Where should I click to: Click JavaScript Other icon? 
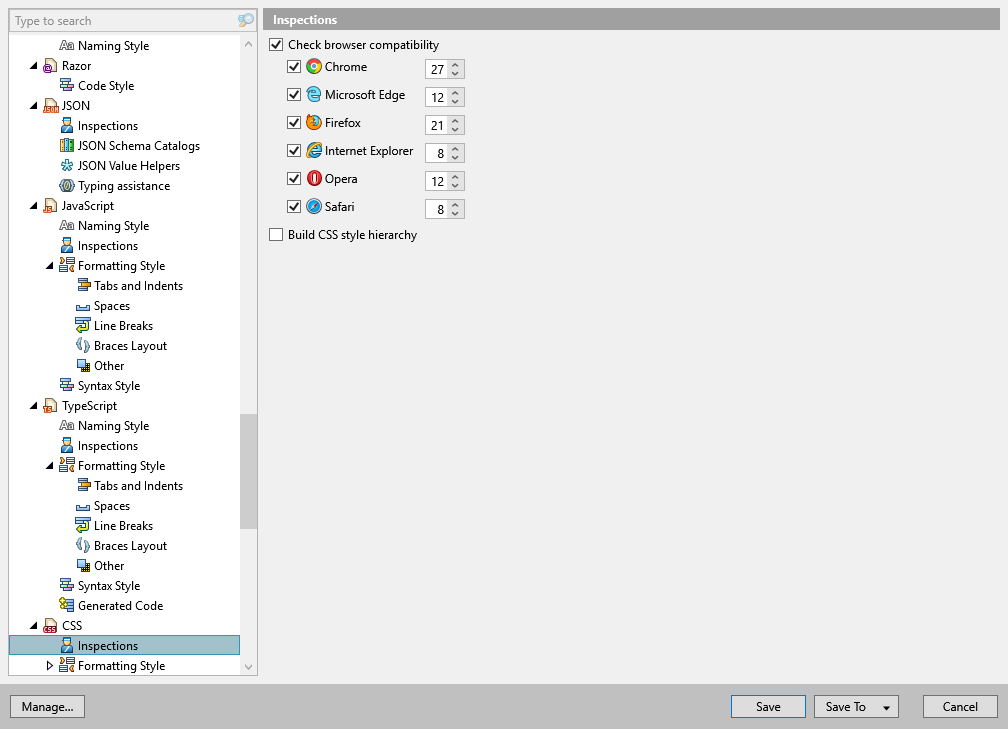[x=84, y=365]
